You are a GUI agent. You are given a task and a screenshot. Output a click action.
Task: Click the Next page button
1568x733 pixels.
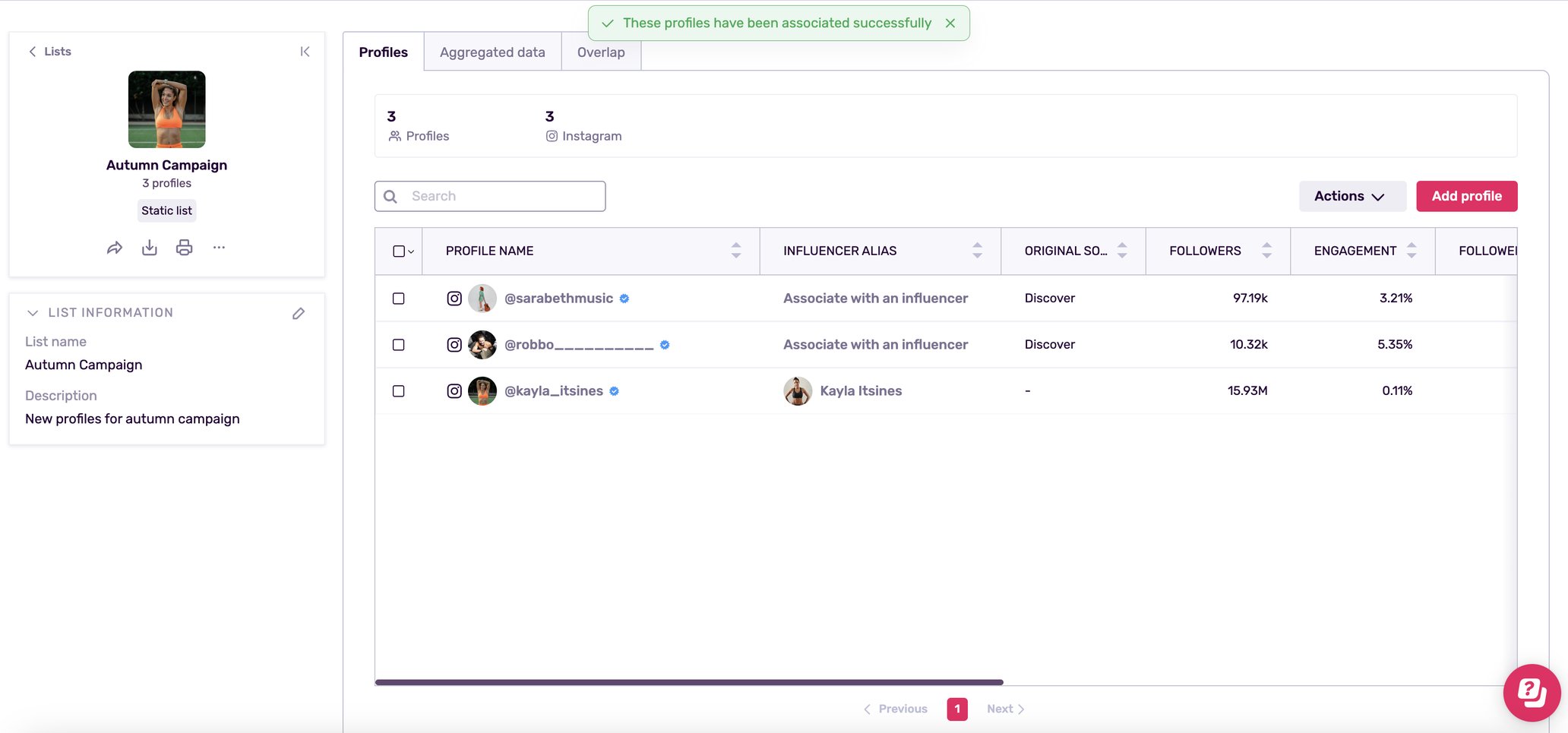click(x=1006, y=709)
